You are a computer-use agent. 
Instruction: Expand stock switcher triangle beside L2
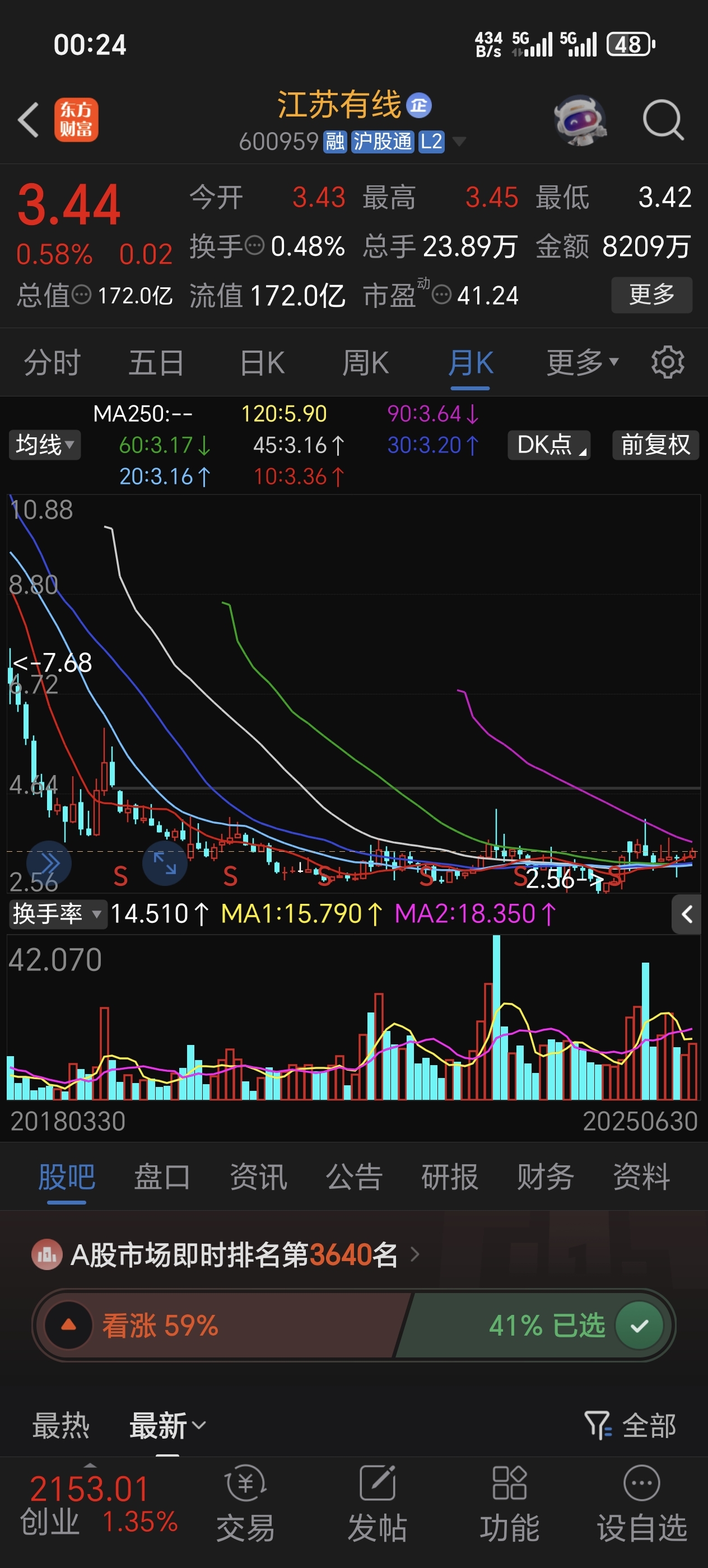pos(460,142)
